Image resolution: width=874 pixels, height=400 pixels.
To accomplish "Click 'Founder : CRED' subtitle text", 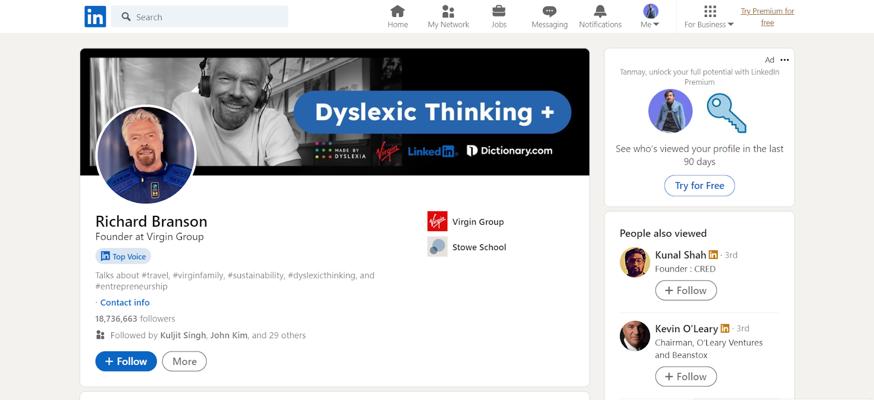I will click(685, 269).
